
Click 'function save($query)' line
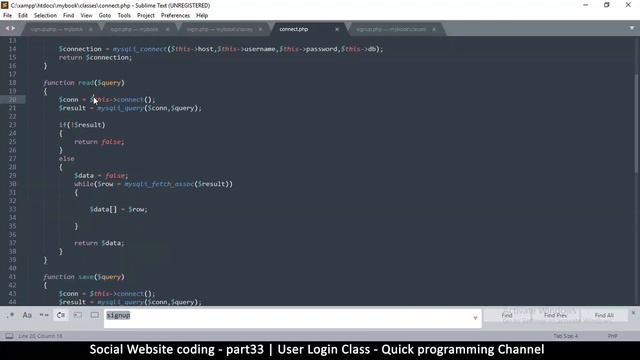coord(84,277)
